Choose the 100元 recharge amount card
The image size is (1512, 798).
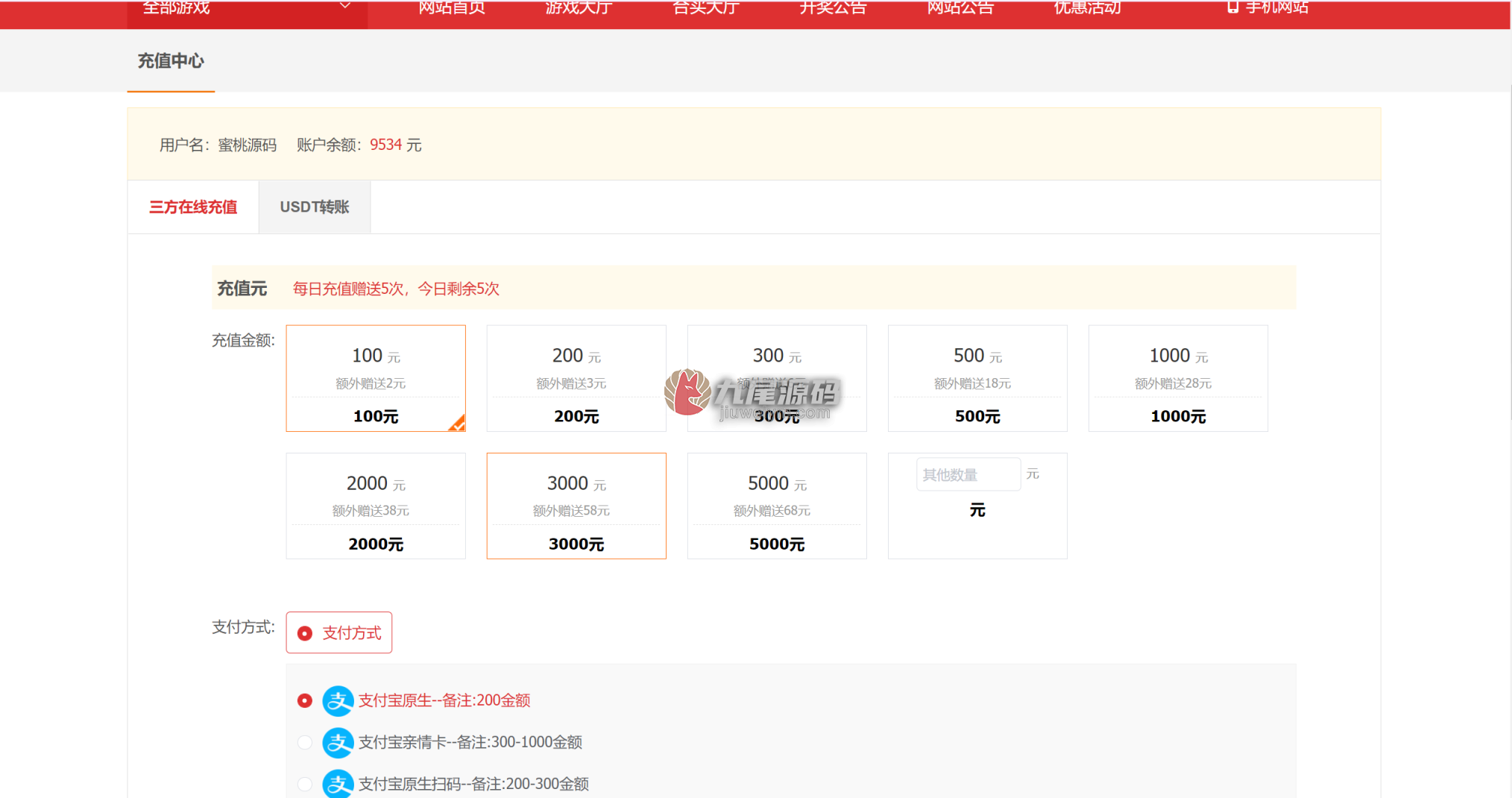point(376,378)
